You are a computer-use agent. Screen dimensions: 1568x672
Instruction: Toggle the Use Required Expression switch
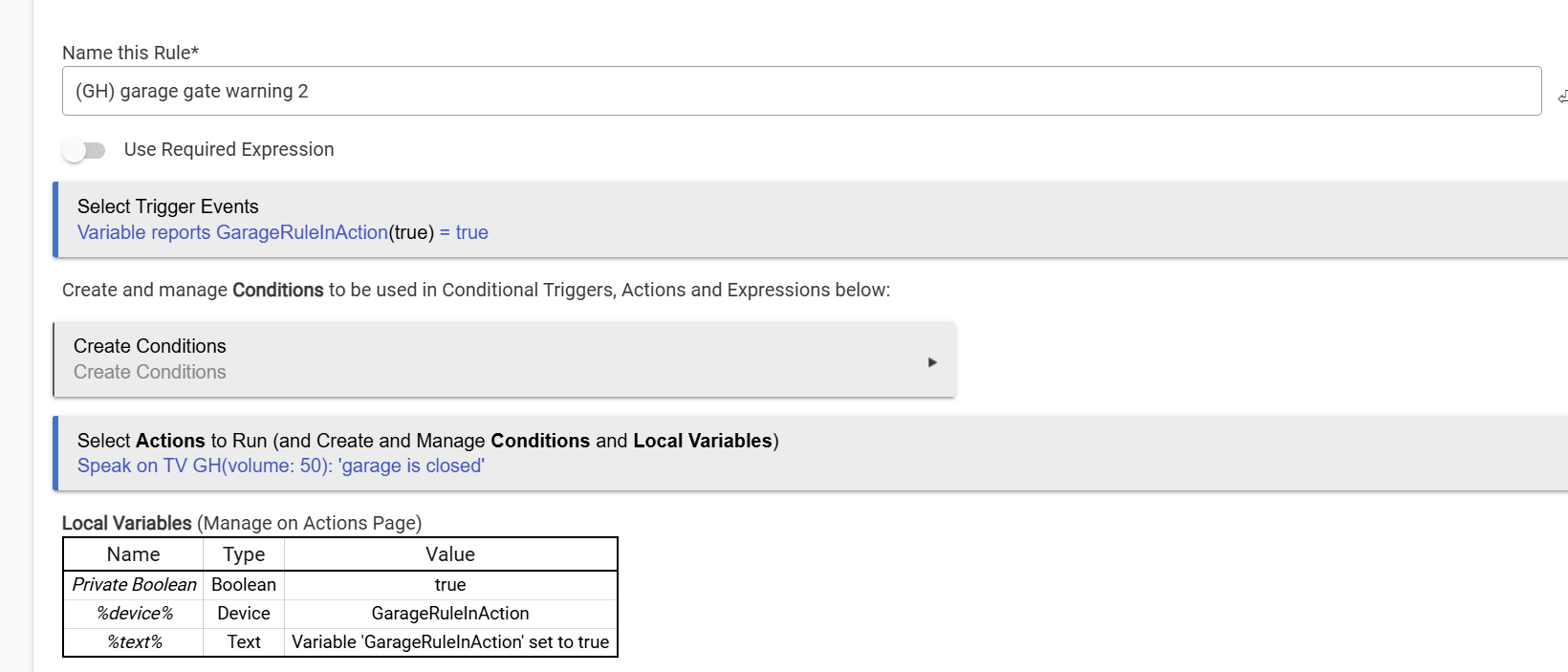pos(83,150)
